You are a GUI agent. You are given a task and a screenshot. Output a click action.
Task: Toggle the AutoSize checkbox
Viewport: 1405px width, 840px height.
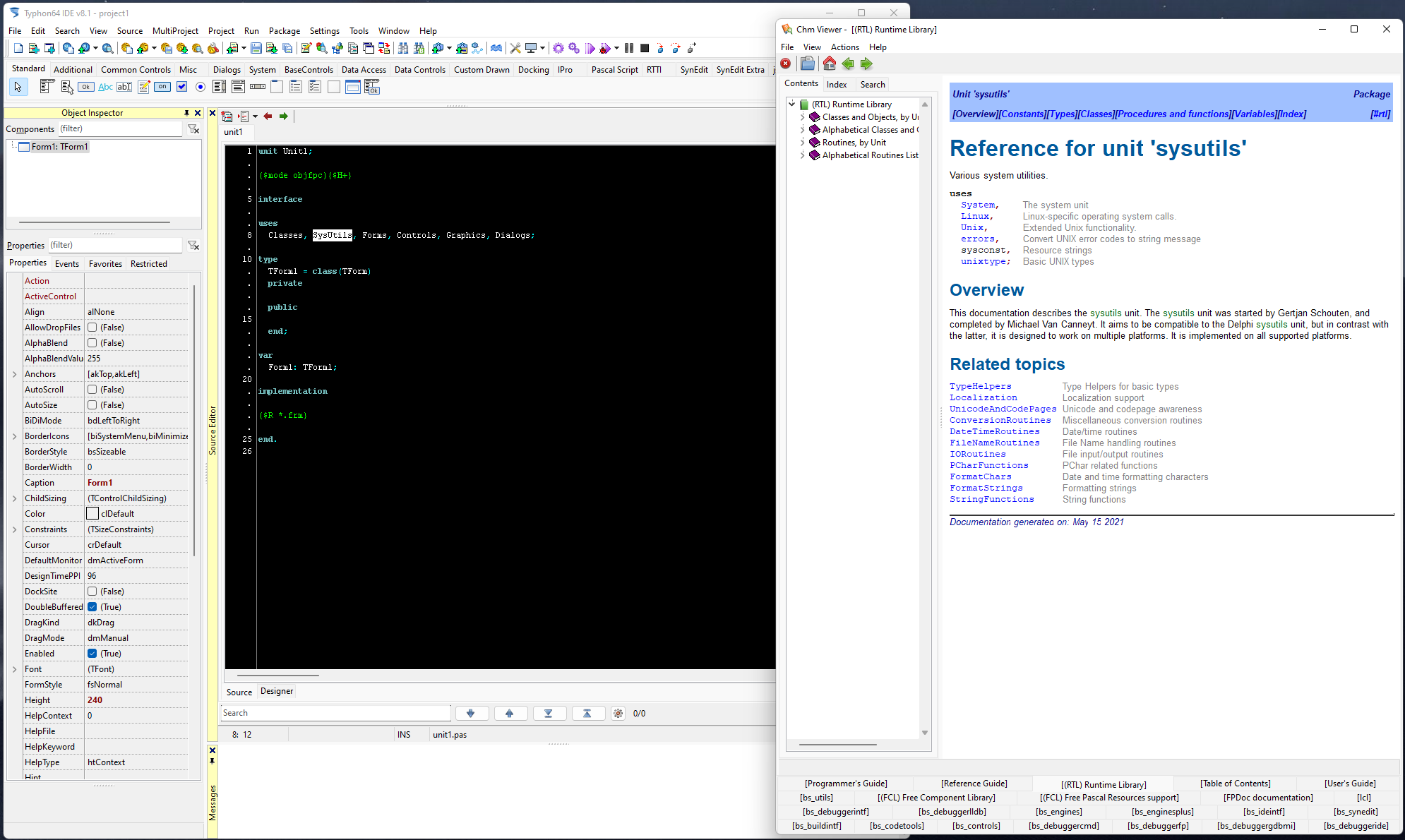coord(92,405)
